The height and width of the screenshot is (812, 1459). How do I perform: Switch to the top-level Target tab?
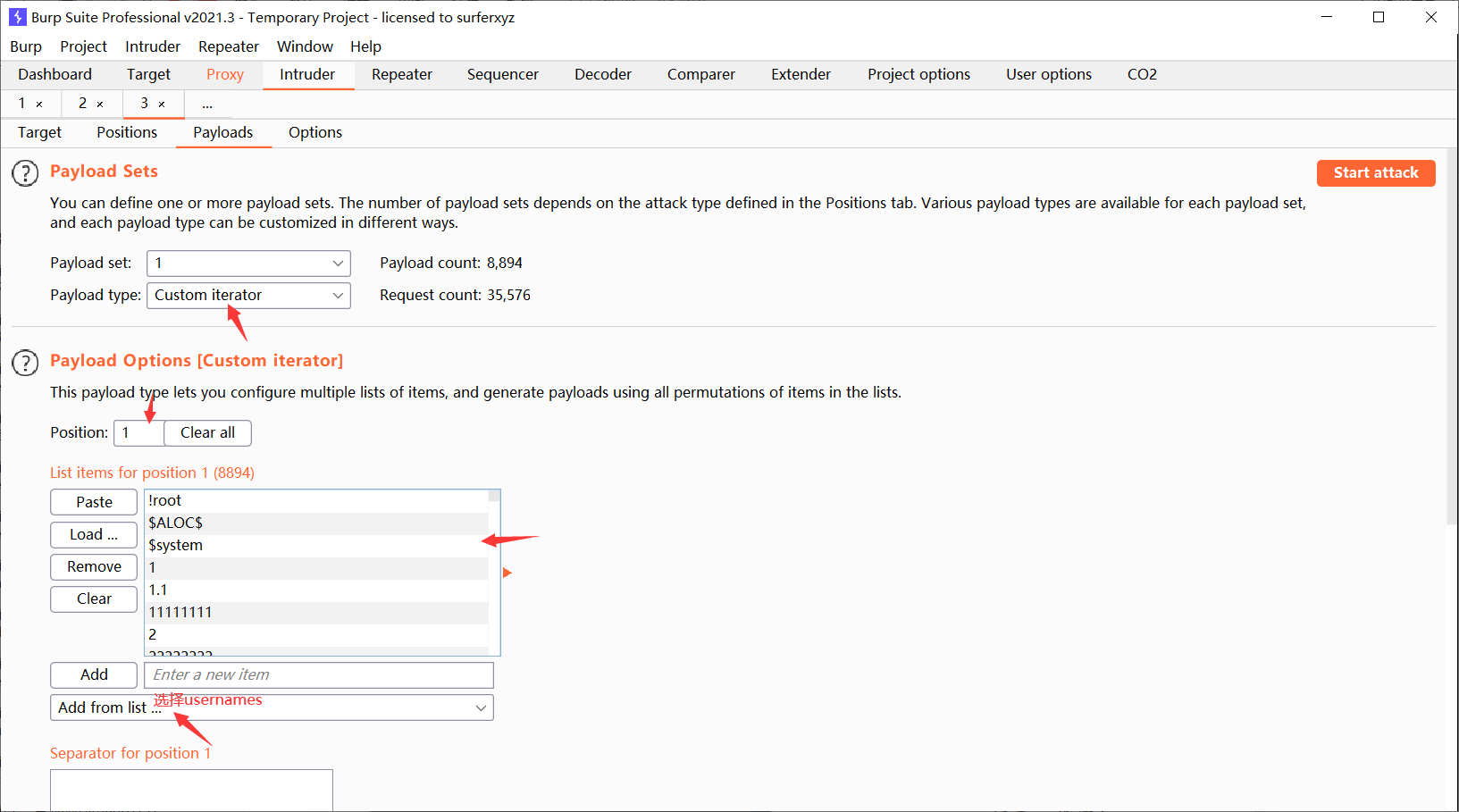click(x=148, y=74)
